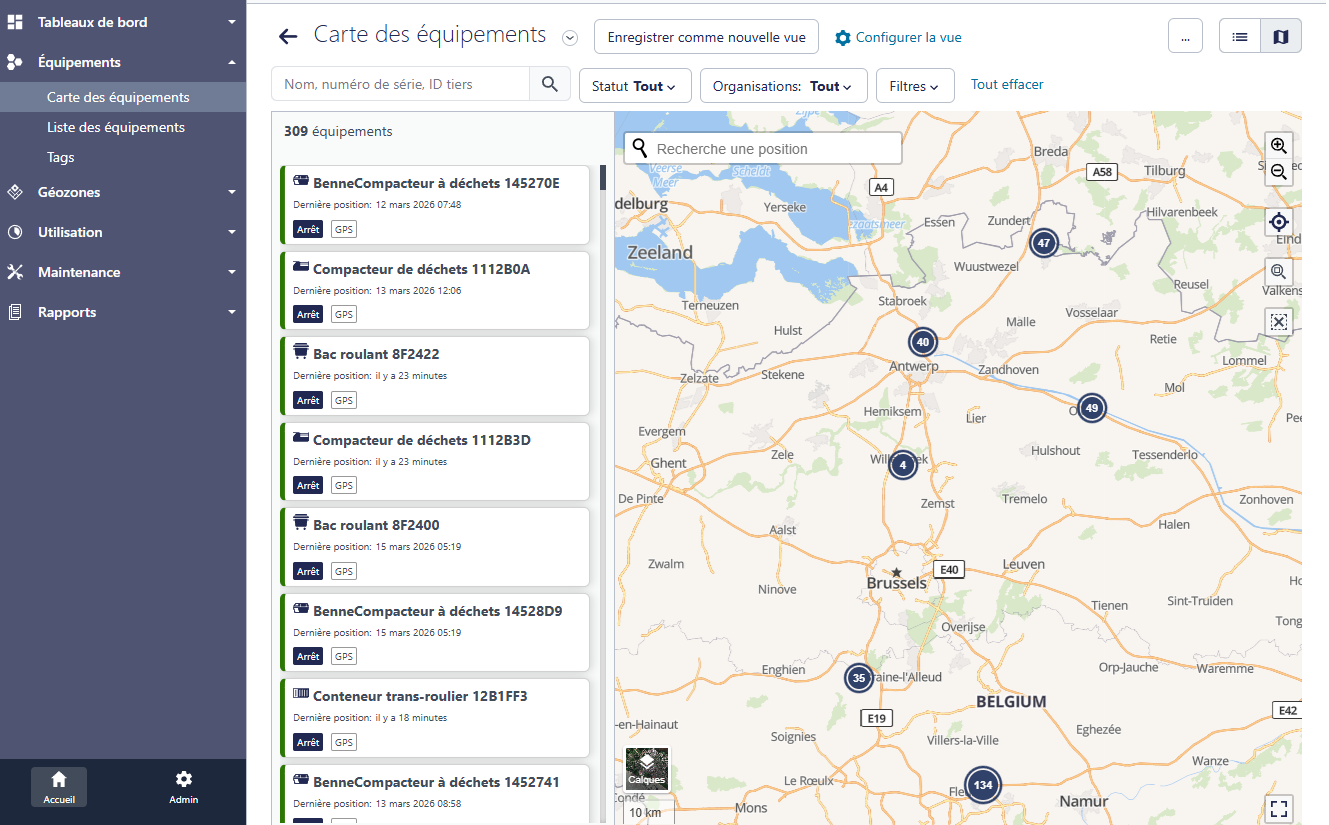1329x825 pixels.
Task: Open Bac roulant 8F2400 card
Action: pos(436,547)
